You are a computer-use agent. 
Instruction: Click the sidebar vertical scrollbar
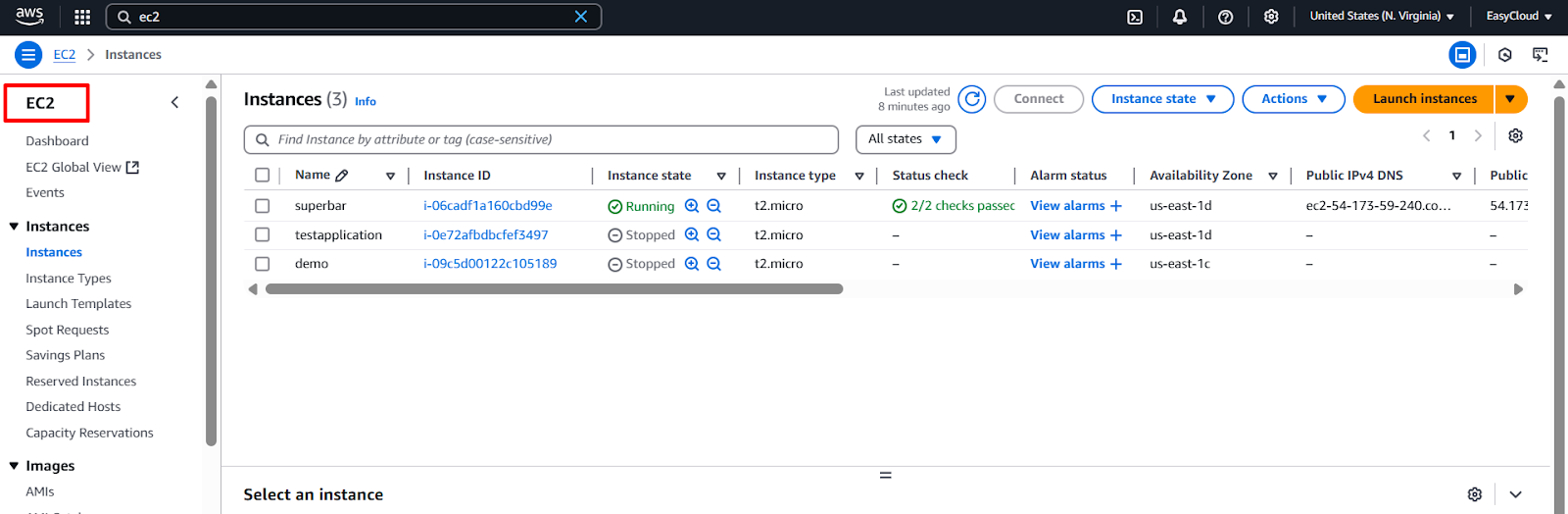[x=211, y=270]
